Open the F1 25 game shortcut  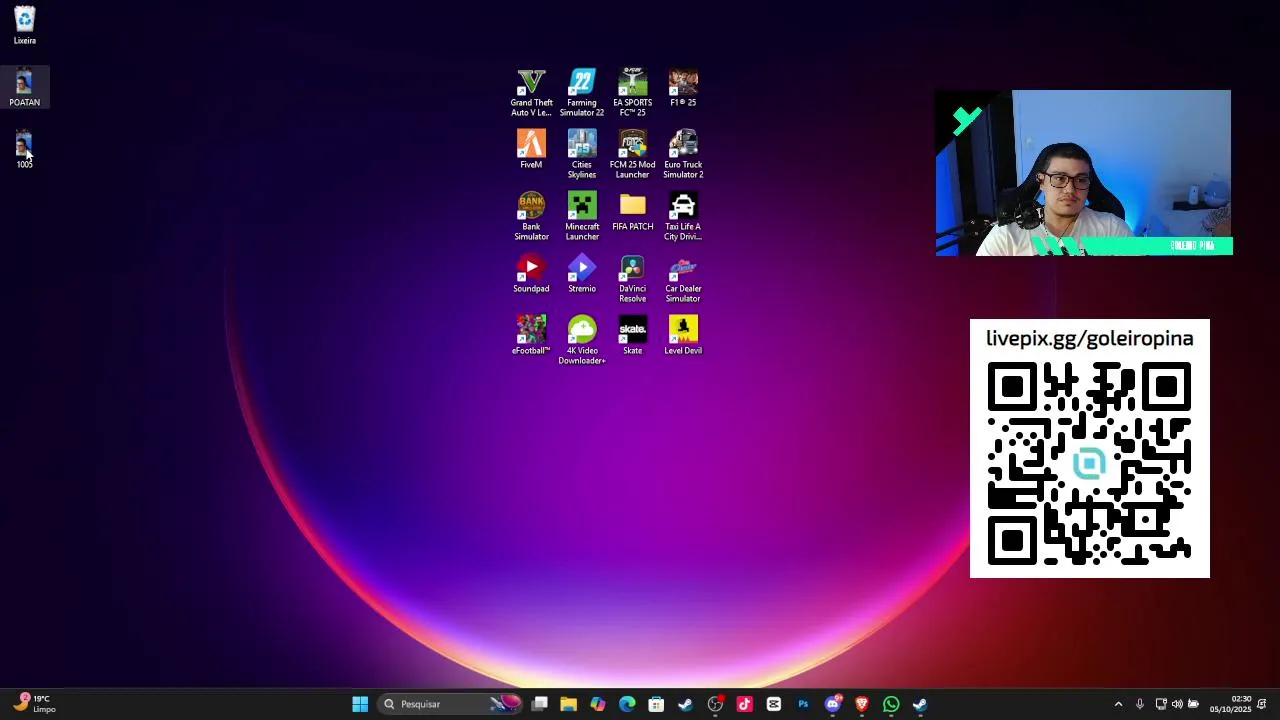click(x=683, y=88)
